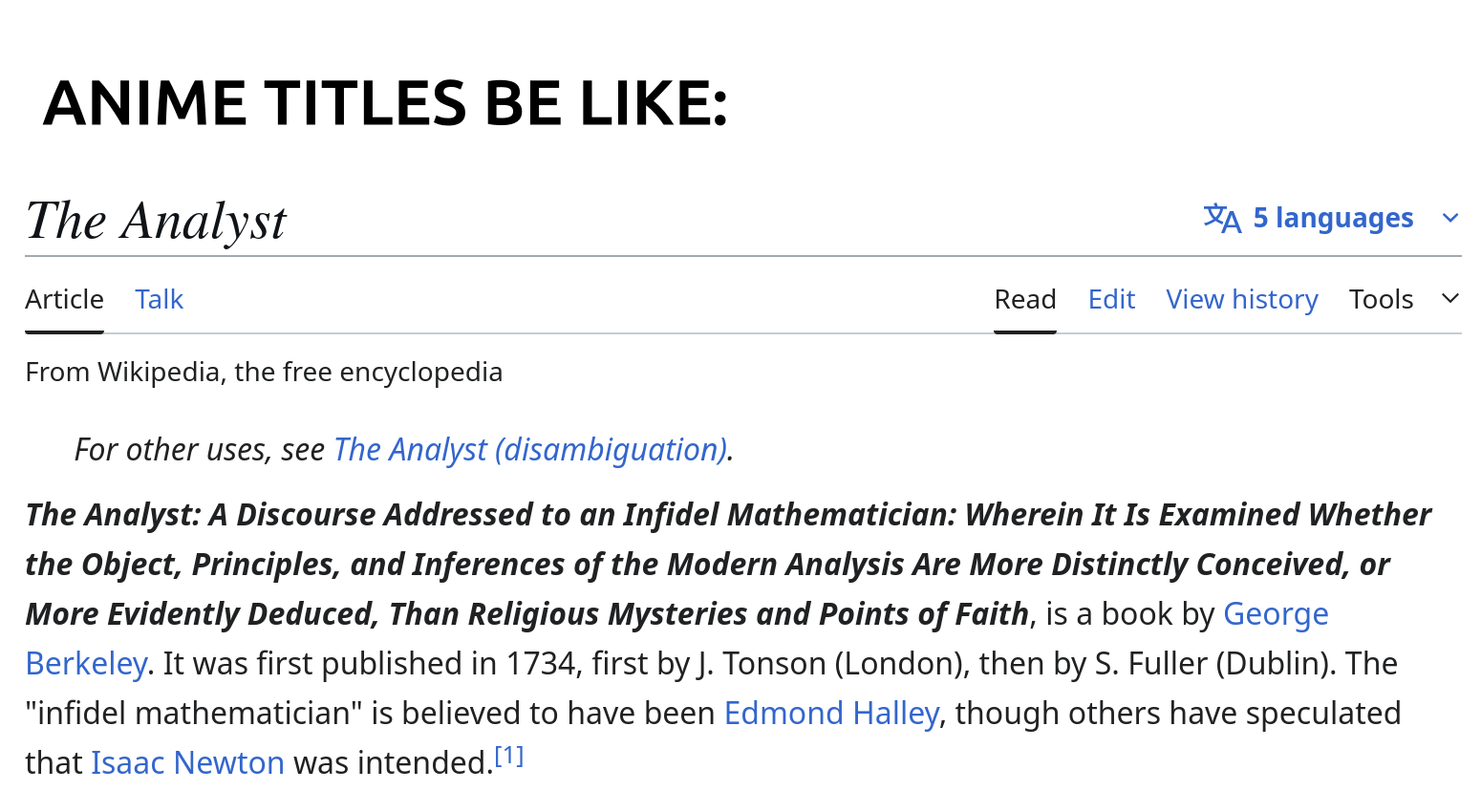Visit the Edmond Halley link
The image size is (1481, 812).
pyautogui.click(x=831, y=714)
